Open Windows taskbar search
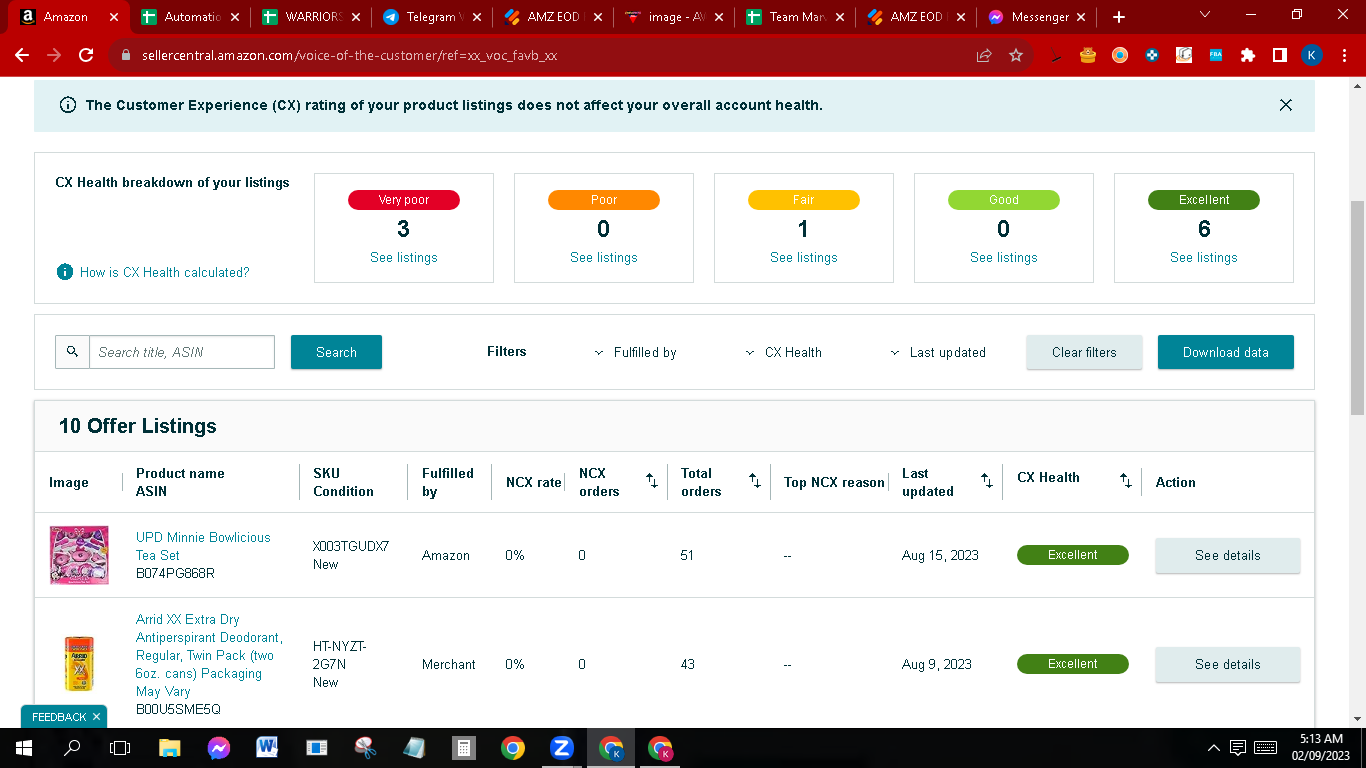Screen dimensions: 1366x768 tap(72, 748)
